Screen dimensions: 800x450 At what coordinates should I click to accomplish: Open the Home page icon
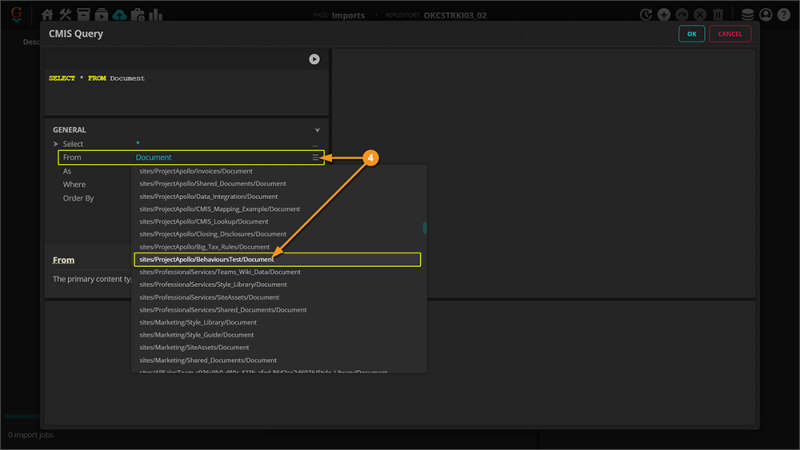pyautogui.click(x=47, y=15)
